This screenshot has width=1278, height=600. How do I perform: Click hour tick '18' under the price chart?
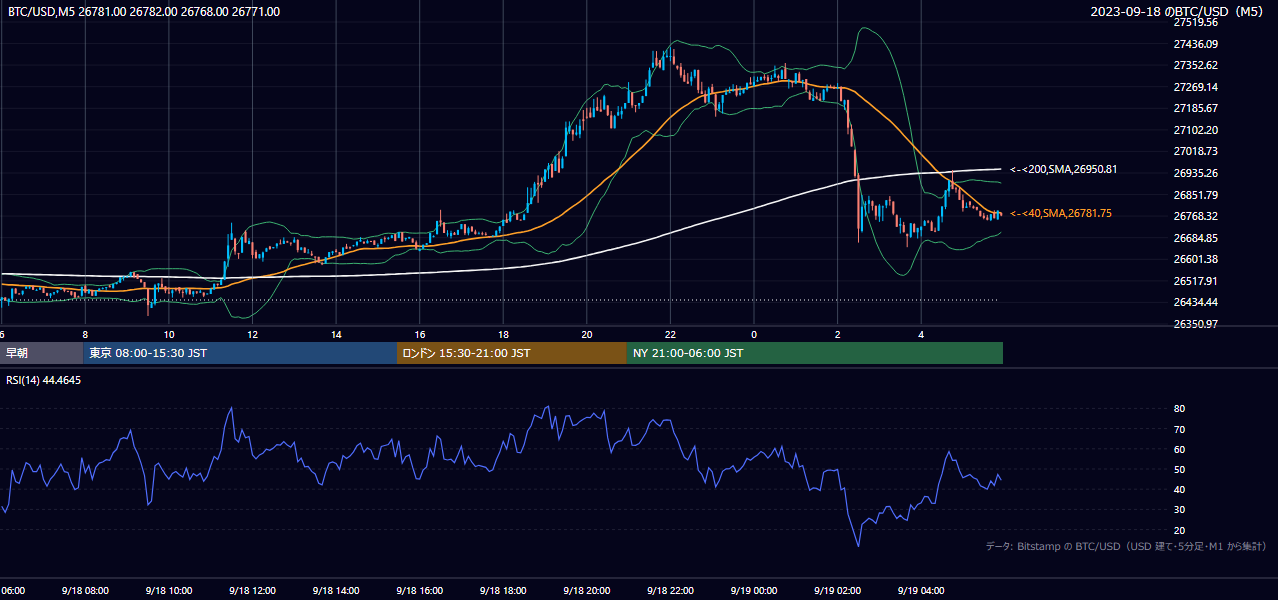coord(503,334)
